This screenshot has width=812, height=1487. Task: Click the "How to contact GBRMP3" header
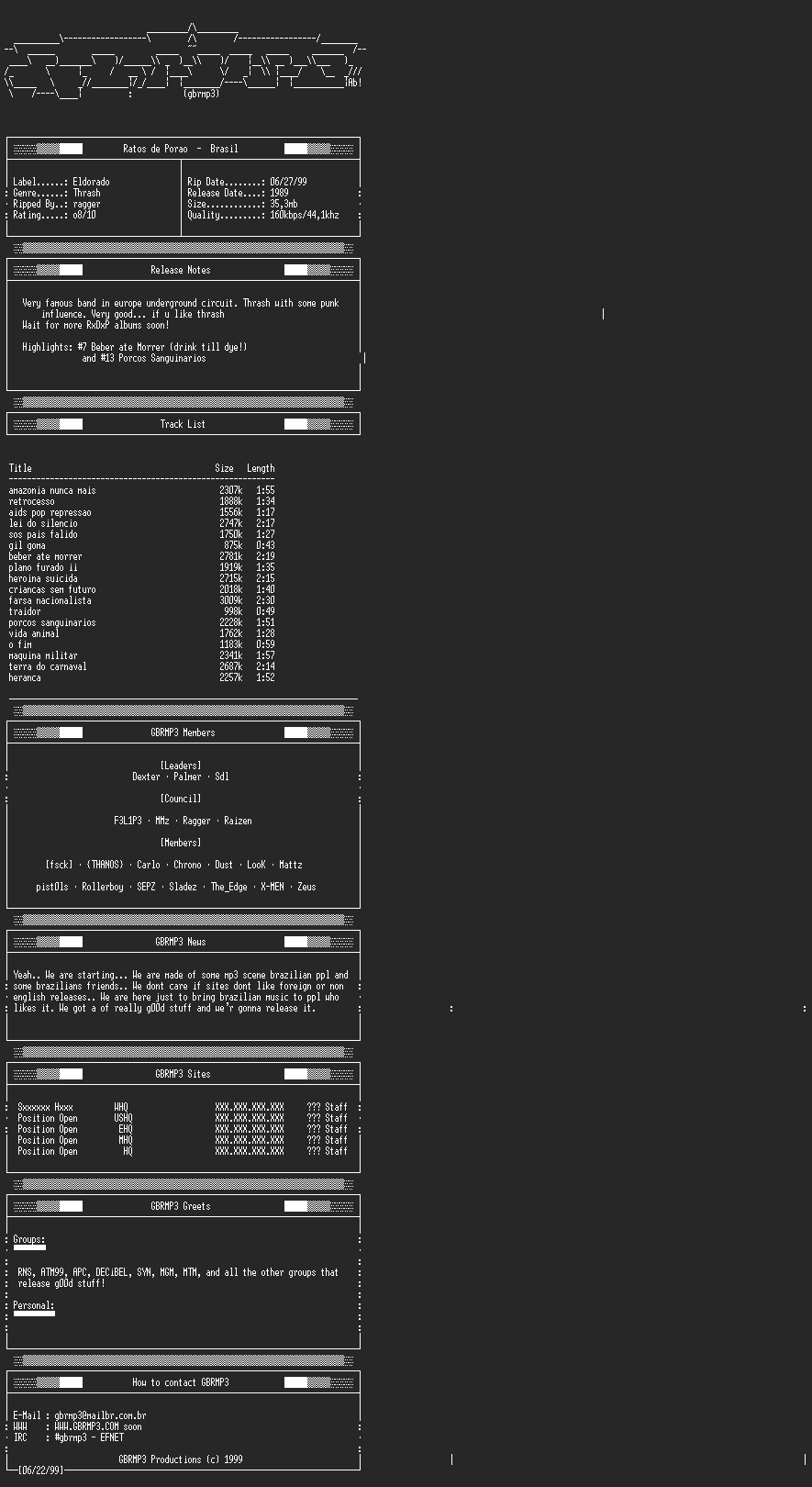point(181,1382)
